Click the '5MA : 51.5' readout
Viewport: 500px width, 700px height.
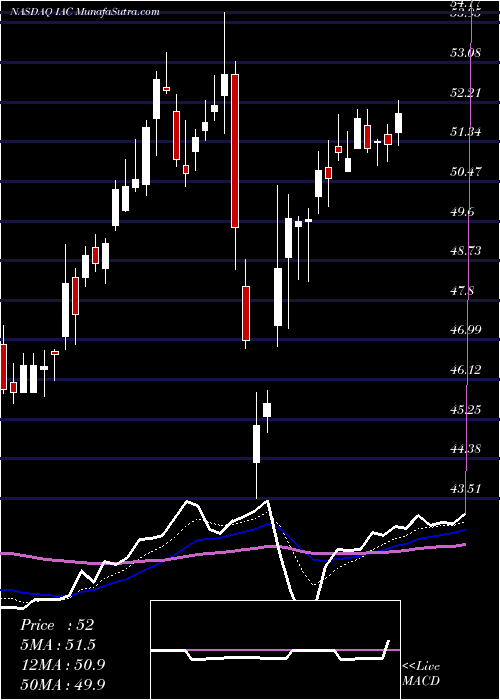click(x=58, y=645)
